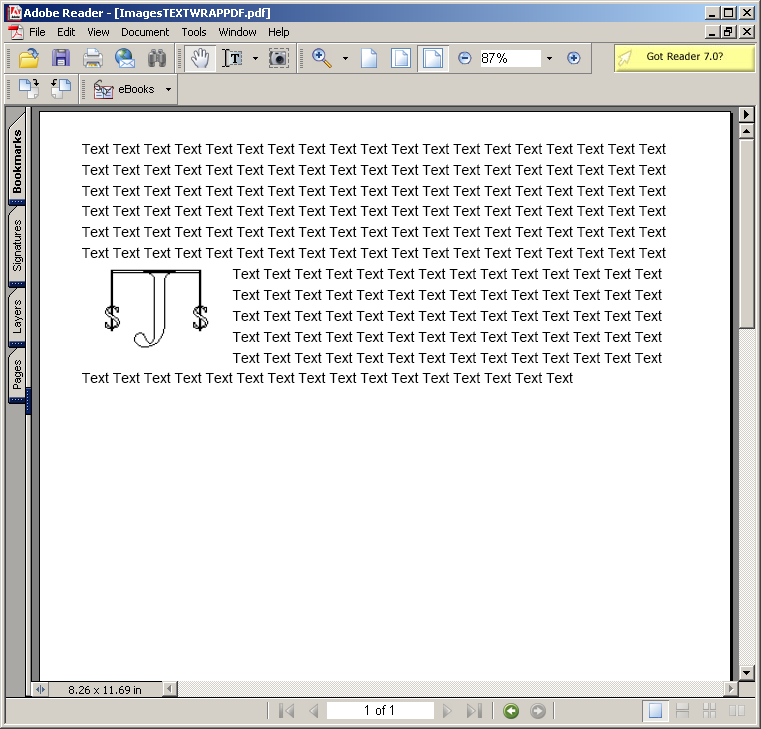
Task: Click the Got Reader 7.0? button
Action: [x=684, y=57]
